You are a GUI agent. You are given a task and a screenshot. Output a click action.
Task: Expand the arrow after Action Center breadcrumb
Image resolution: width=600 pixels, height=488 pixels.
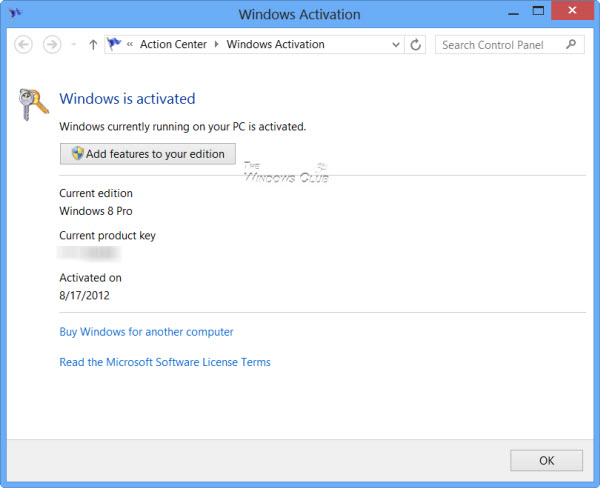[x=217, y=44]
